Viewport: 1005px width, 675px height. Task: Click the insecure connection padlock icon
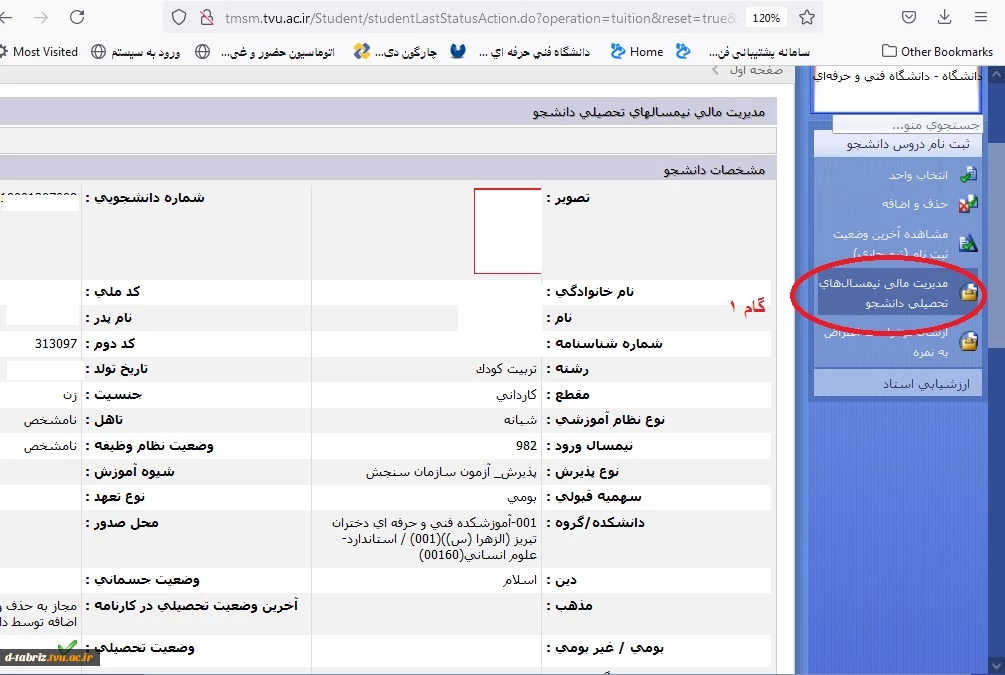point(206,17)
